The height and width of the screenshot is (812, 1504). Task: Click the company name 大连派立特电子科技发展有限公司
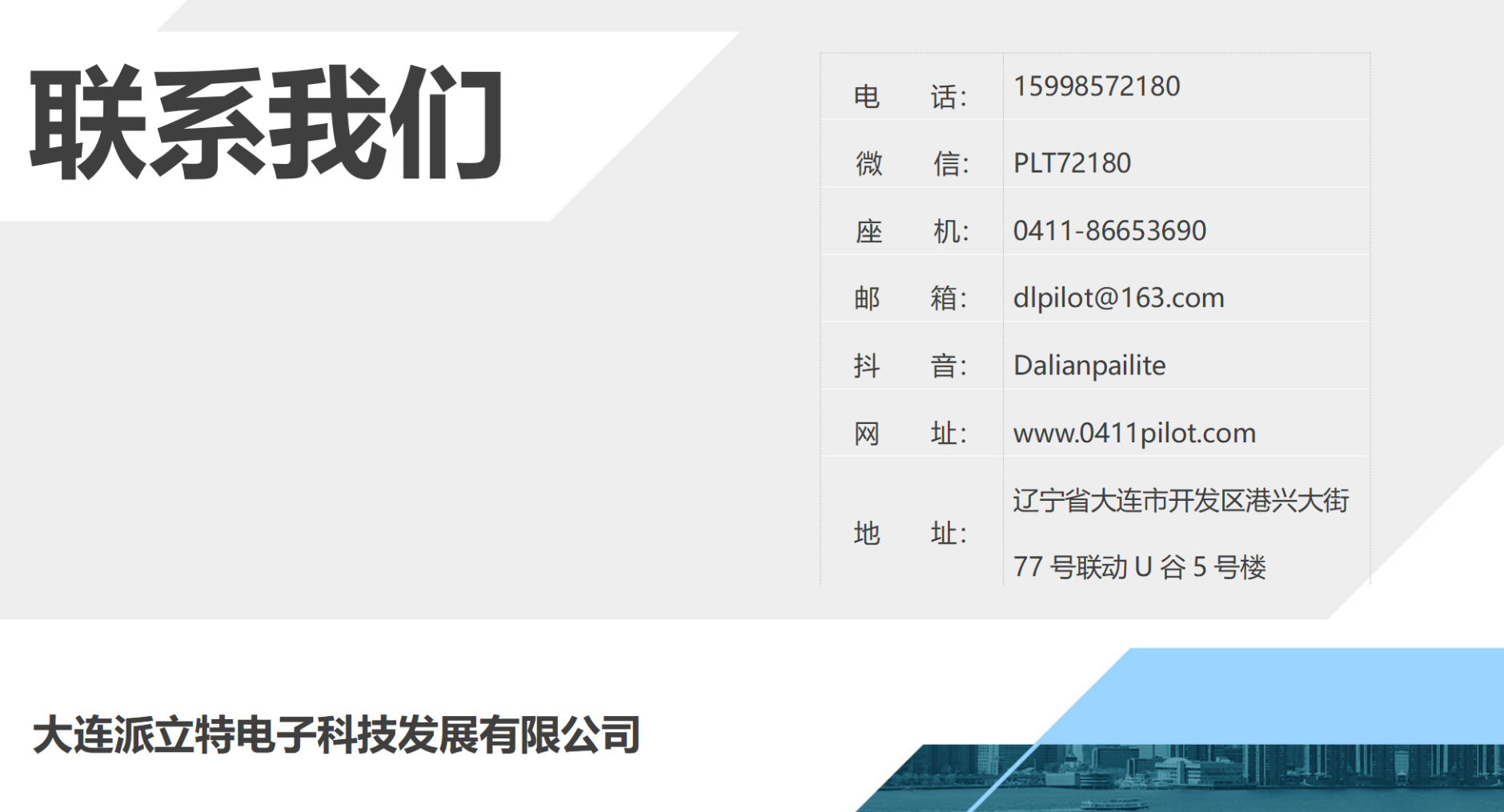point(335,734)
